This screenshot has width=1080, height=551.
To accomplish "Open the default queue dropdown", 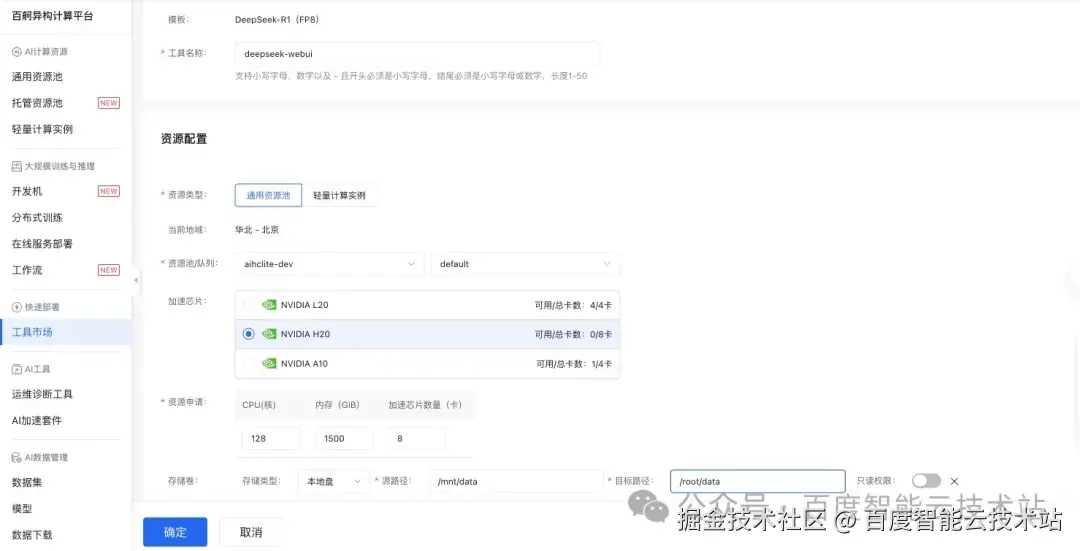I will 525,264.
